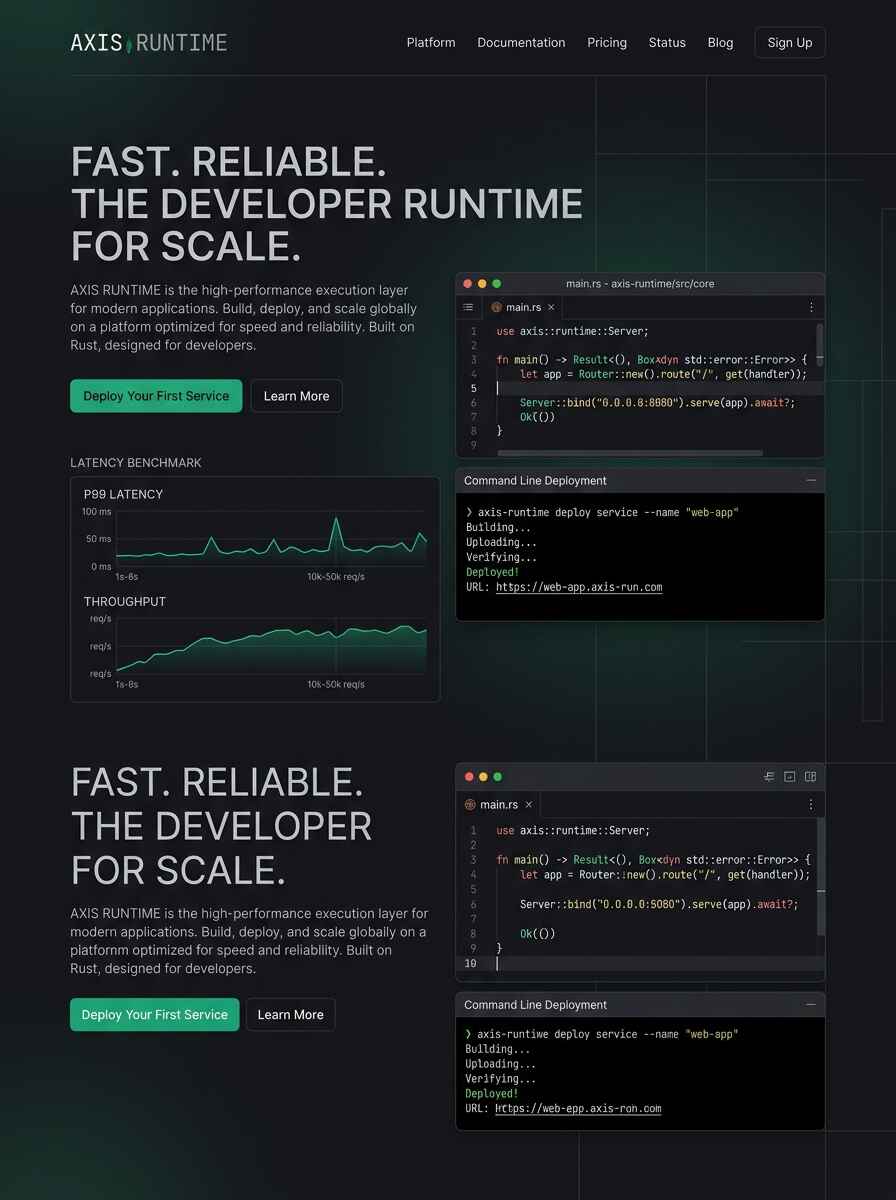The height and width of the screenshot is (1200, 896).
Task: Click the 'axis-runtiwe deploy service' command line
Action: (602, 1034)
